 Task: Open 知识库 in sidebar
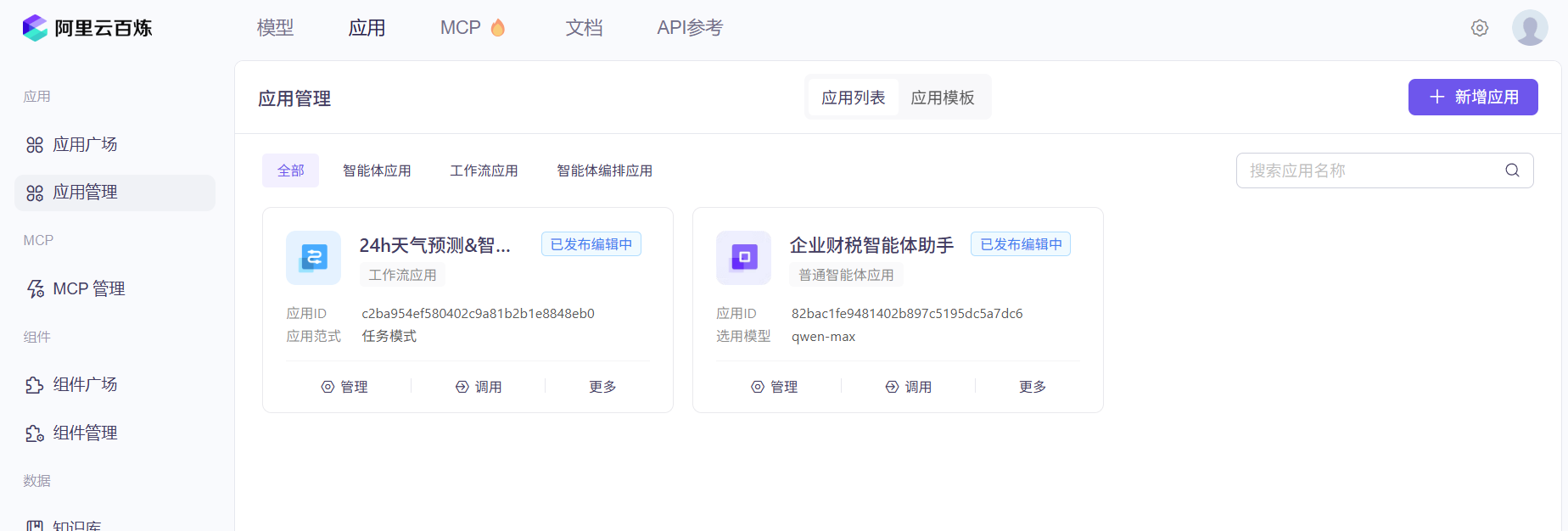115,526
